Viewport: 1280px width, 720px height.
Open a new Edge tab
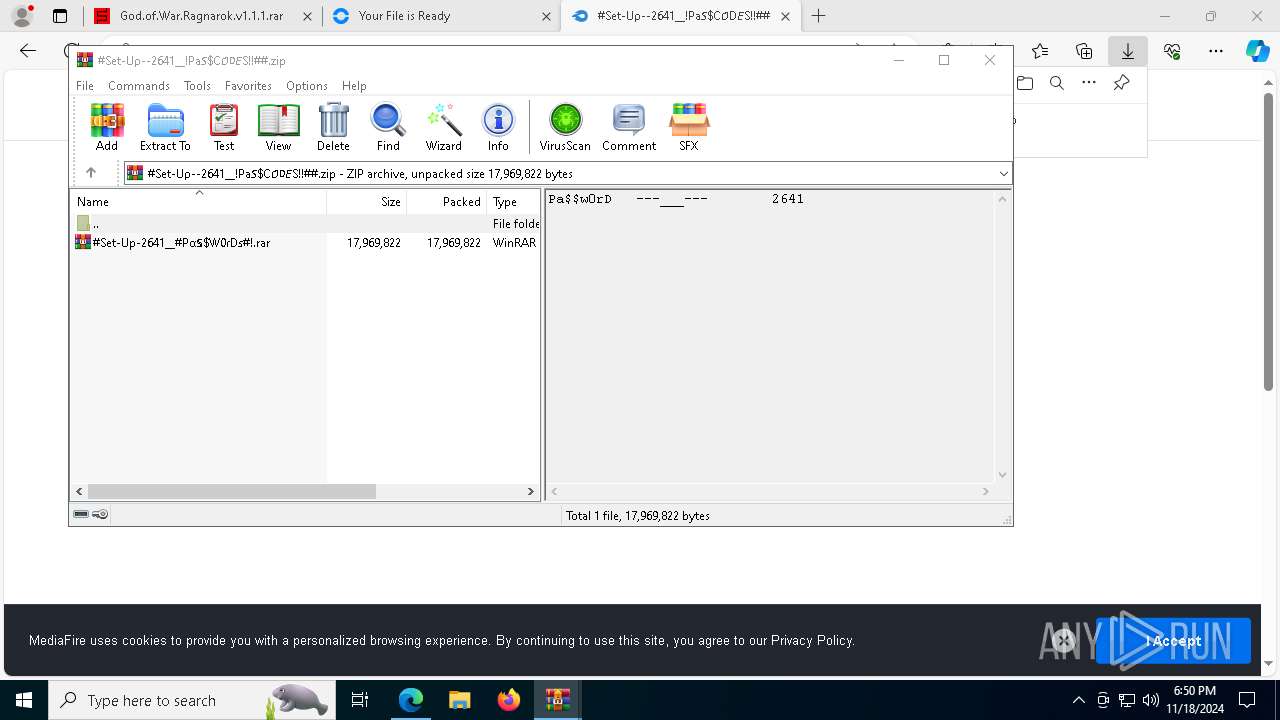tap(819, 16)
